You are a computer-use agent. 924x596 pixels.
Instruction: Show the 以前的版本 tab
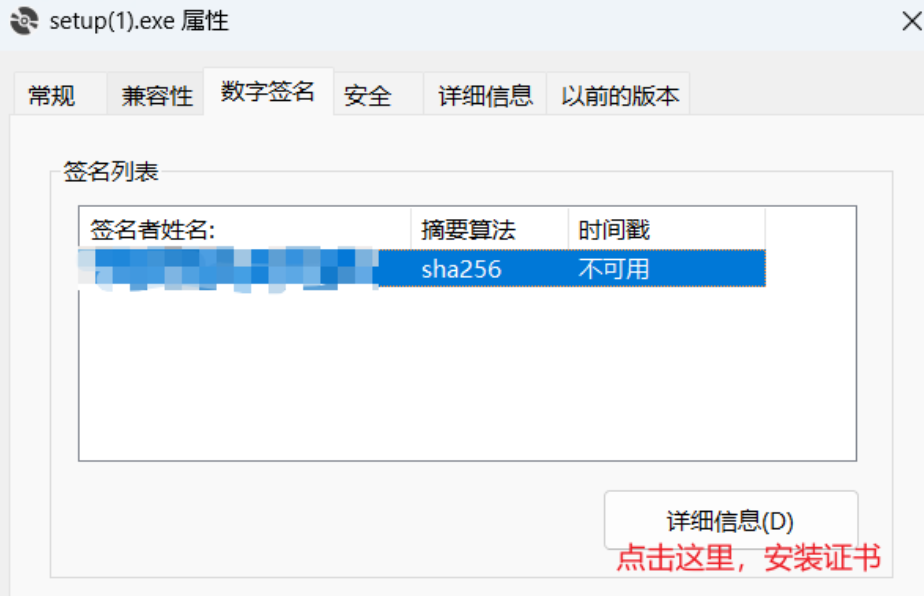coord(619,94)
